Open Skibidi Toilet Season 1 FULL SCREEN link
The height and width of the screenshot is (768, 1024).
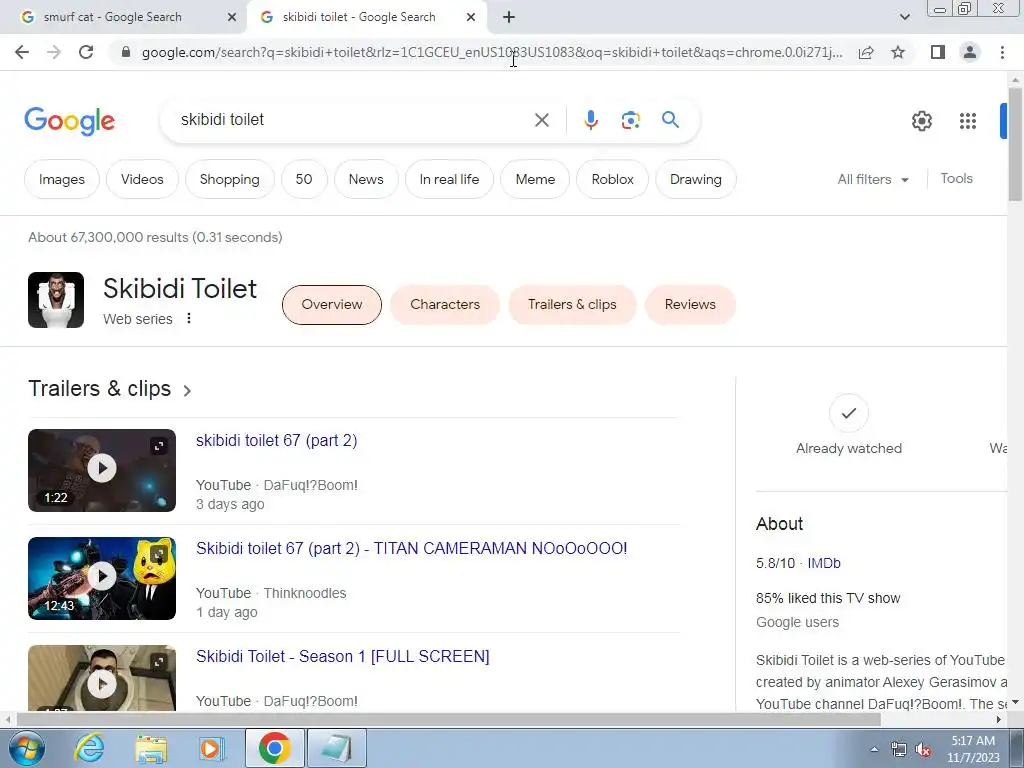click(x=343, y=656)
